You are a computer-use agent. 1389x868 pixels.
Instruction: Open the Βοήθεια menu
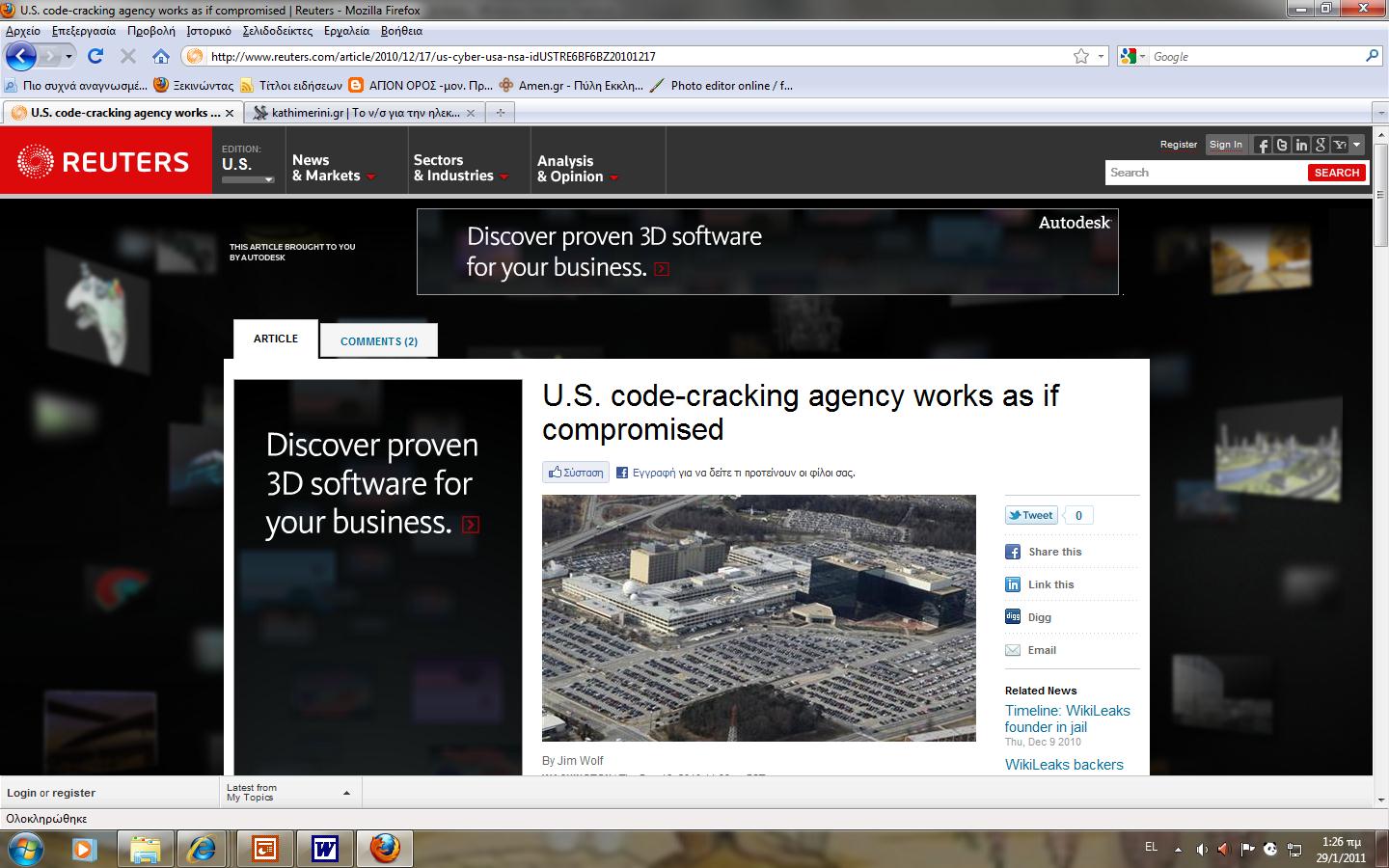(x=402, y=31)
